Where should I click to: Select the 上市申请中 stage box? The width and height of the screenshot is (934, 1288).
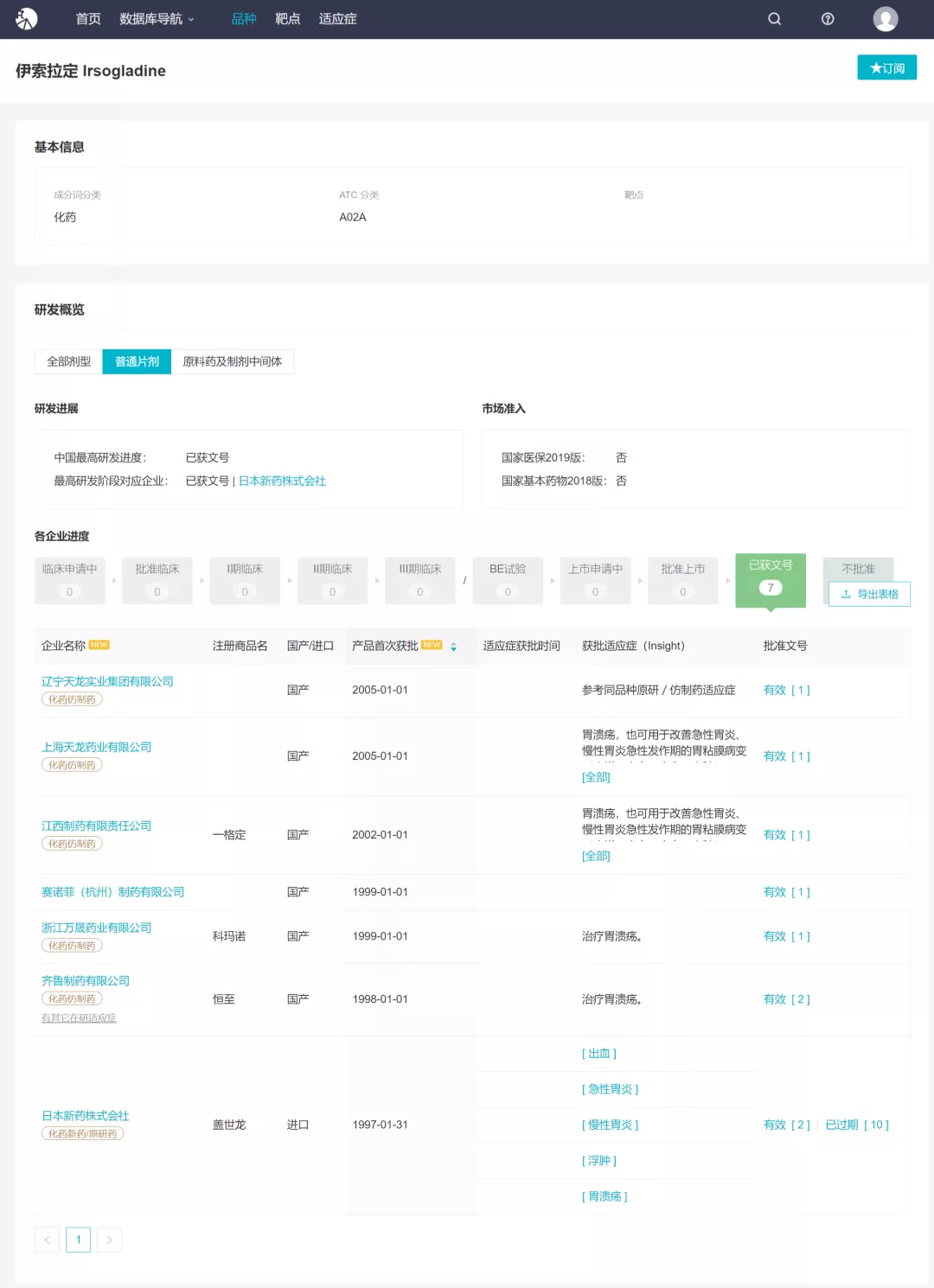click(595, 580)
